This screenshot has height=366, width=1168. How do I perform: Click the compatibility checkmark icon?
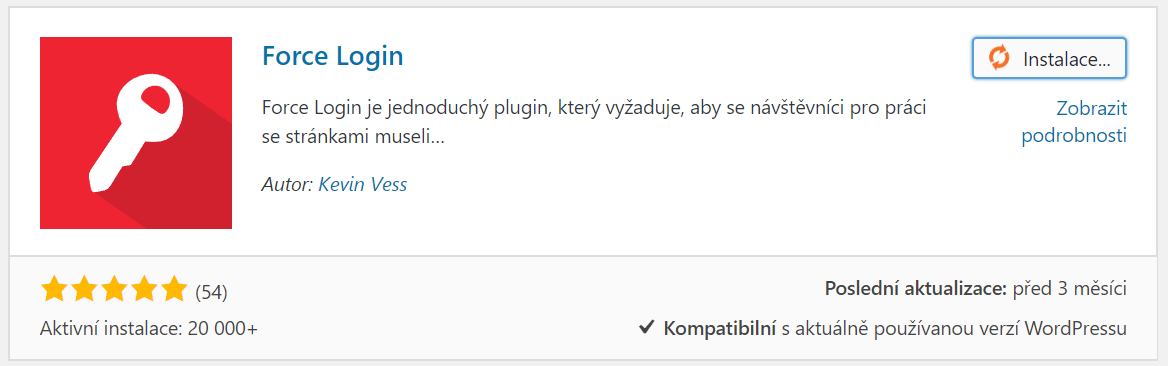[x=647, y=327]
